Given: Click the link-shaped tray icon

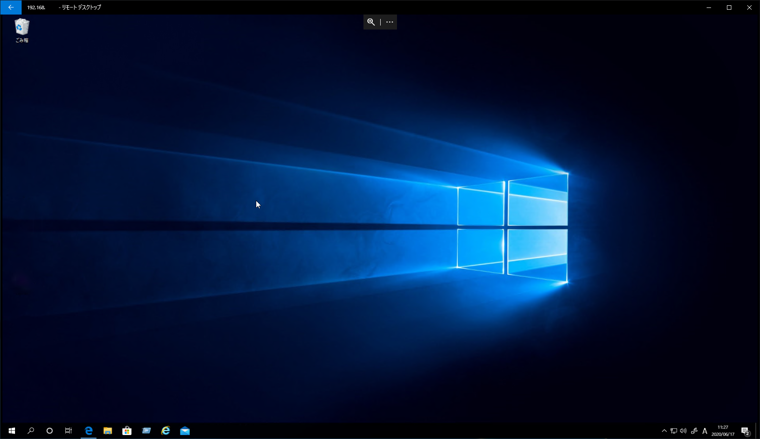Looking at the screenshot, I should click(x=694, y=431).
